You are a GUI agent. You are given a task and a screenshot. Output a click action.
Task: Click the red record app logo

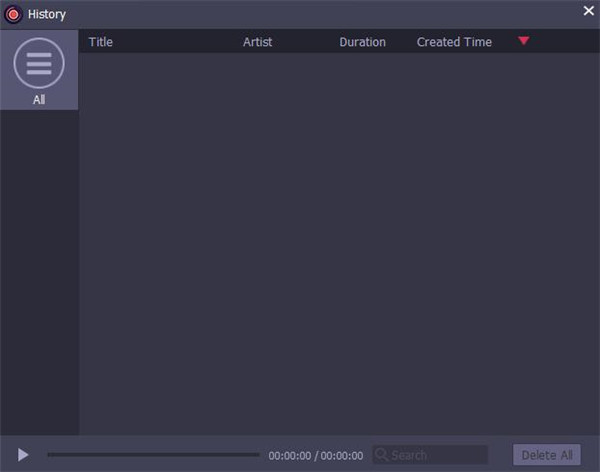13,15
